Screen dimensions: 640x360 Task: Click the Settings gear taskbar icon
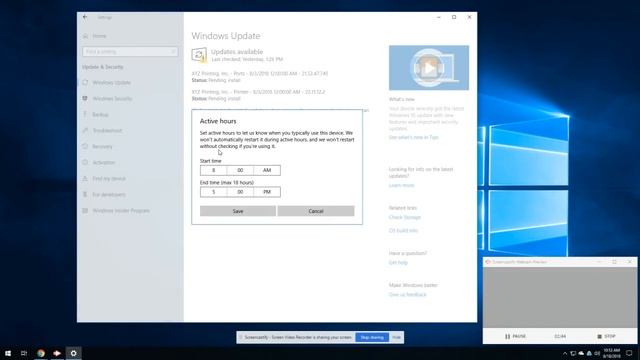click(73, 353)
